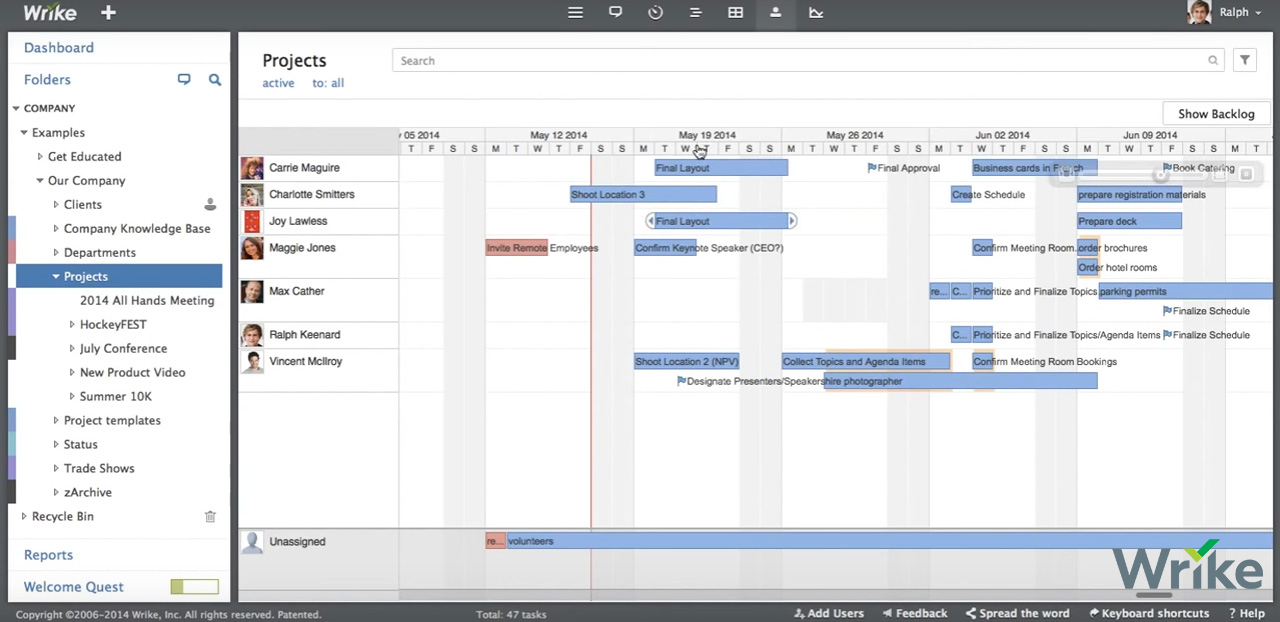Switch to the Gantt timeline view icon
The width and height of the screenshot is (1280, 622).
(695, 13)
